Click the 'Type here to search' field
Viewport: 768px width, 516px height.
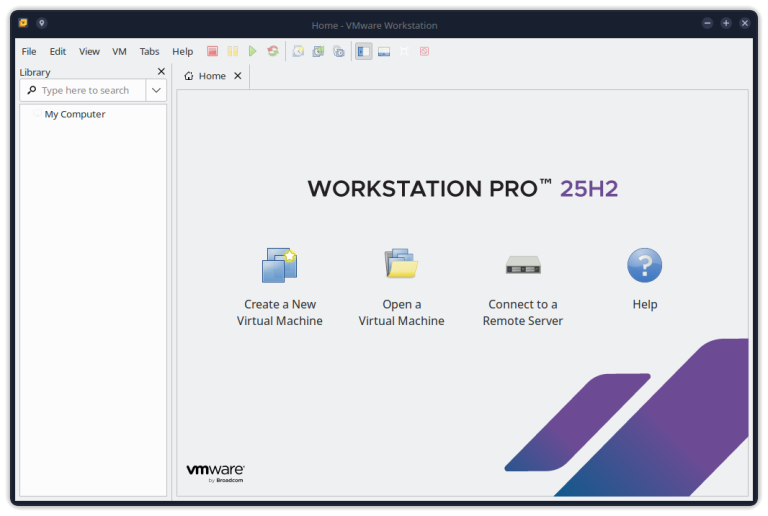coord(85,91)
